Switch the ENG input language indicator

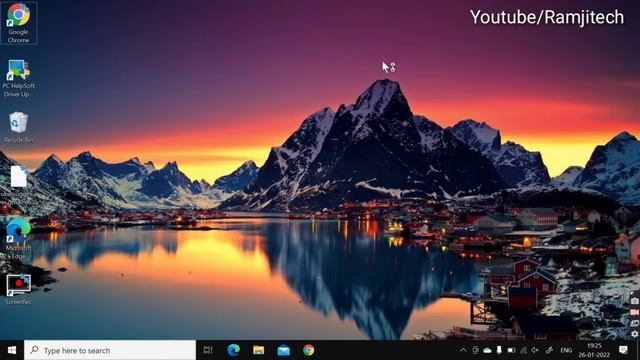click(566, 350)
